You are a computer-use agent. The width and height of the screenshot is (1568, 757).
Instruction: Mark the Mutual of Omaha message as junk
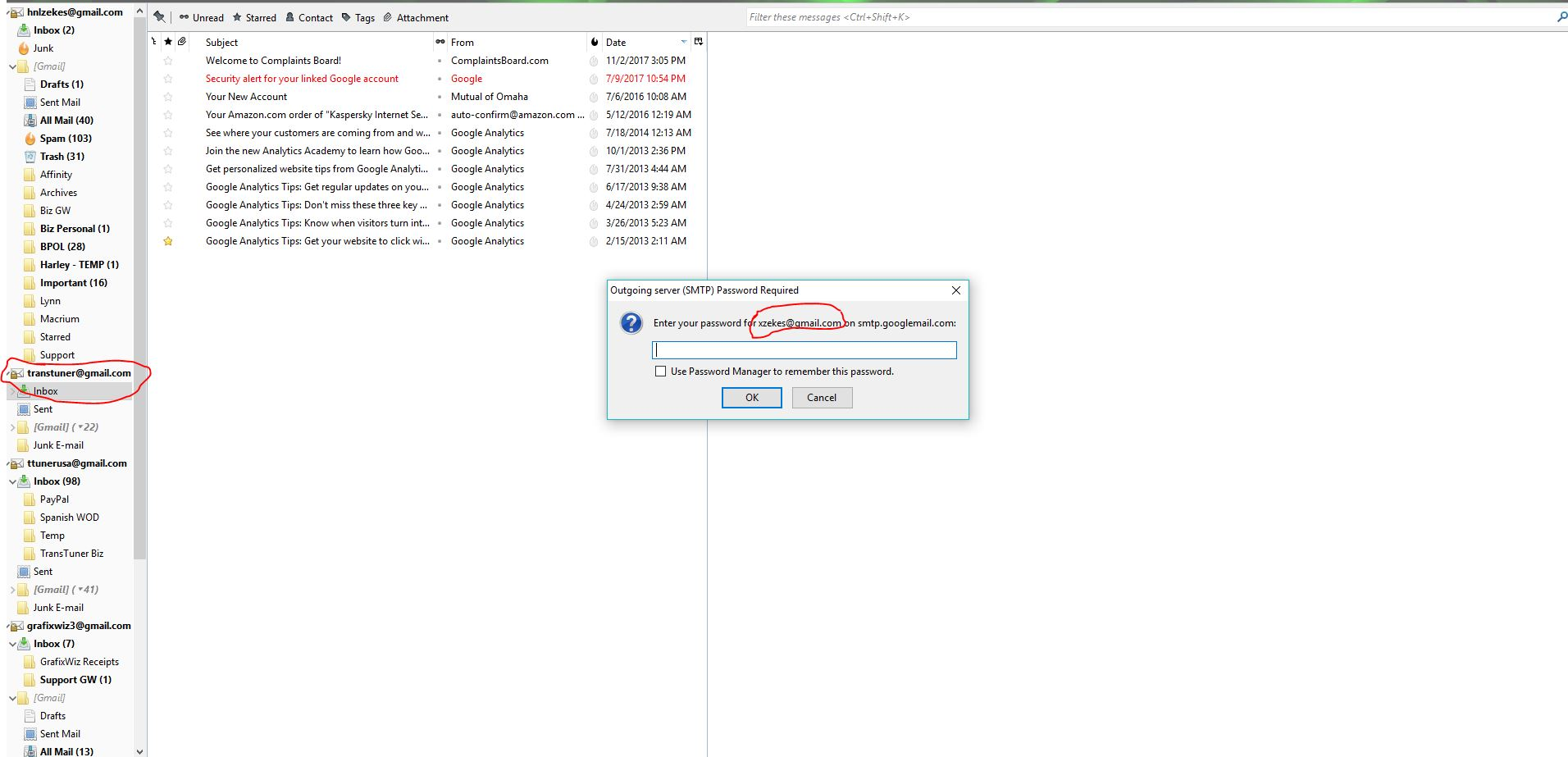(594, 97)
